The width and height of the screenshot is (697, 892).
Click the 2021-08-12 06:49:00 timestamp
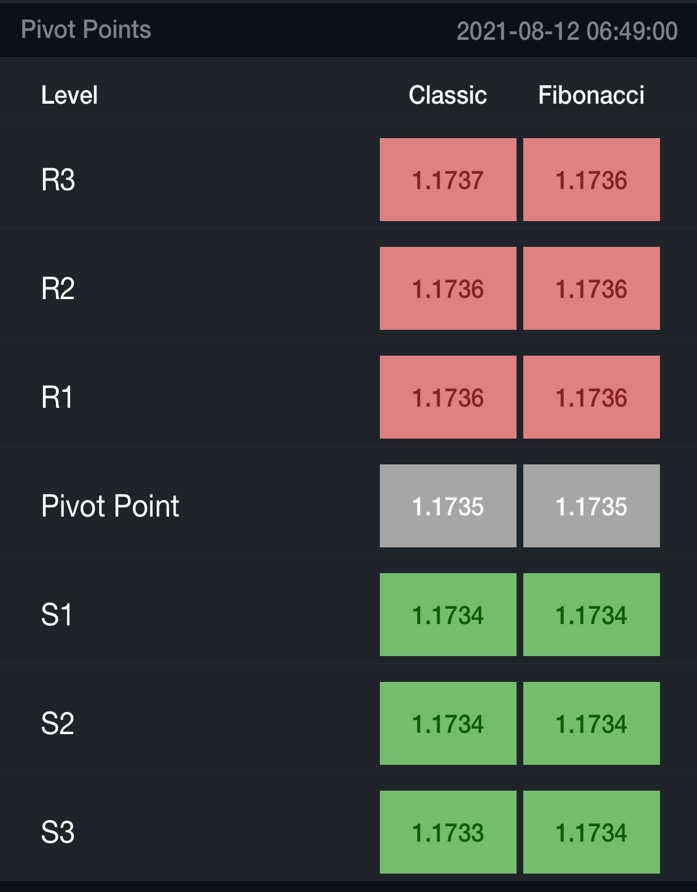[566, 31]
